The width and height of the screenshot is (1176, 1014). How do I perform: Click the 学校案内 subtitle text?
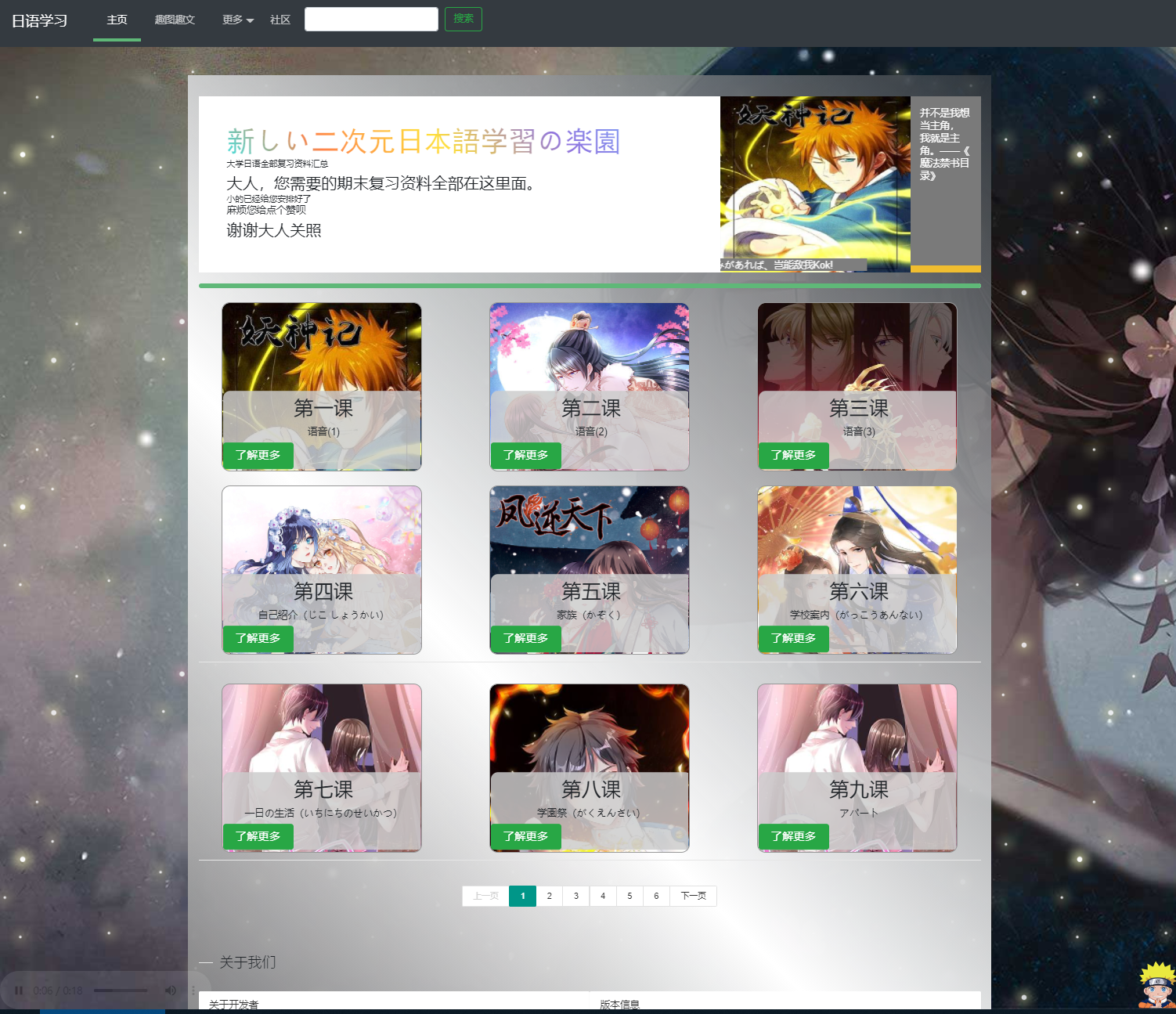coord(857,615)
